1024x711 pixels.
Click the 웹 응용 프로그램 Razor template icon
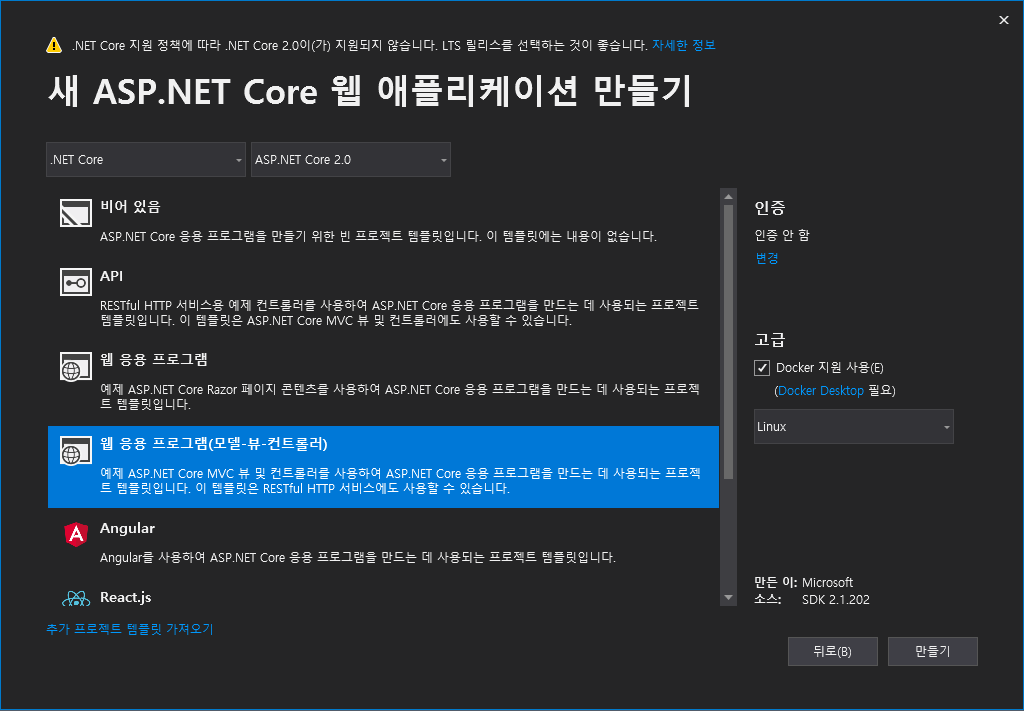click(x=76, y=366)
